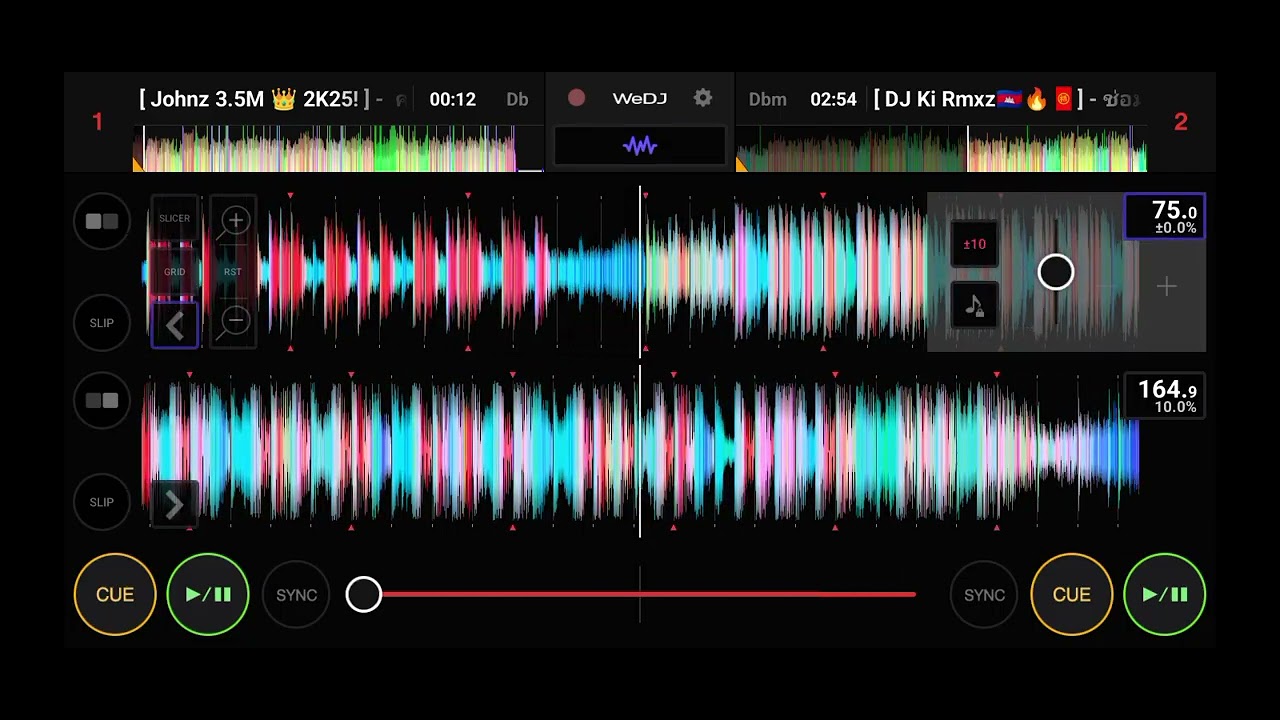Toggle SLIP mode on deck 1
The image size is (1280, 720).
[102, 323]
